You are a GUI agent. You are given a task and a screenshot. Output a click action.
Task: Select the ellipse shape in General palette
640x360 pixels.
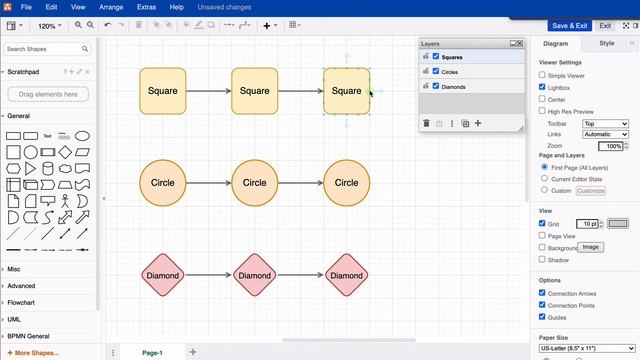pyautogui.click(x=82, y=136)
